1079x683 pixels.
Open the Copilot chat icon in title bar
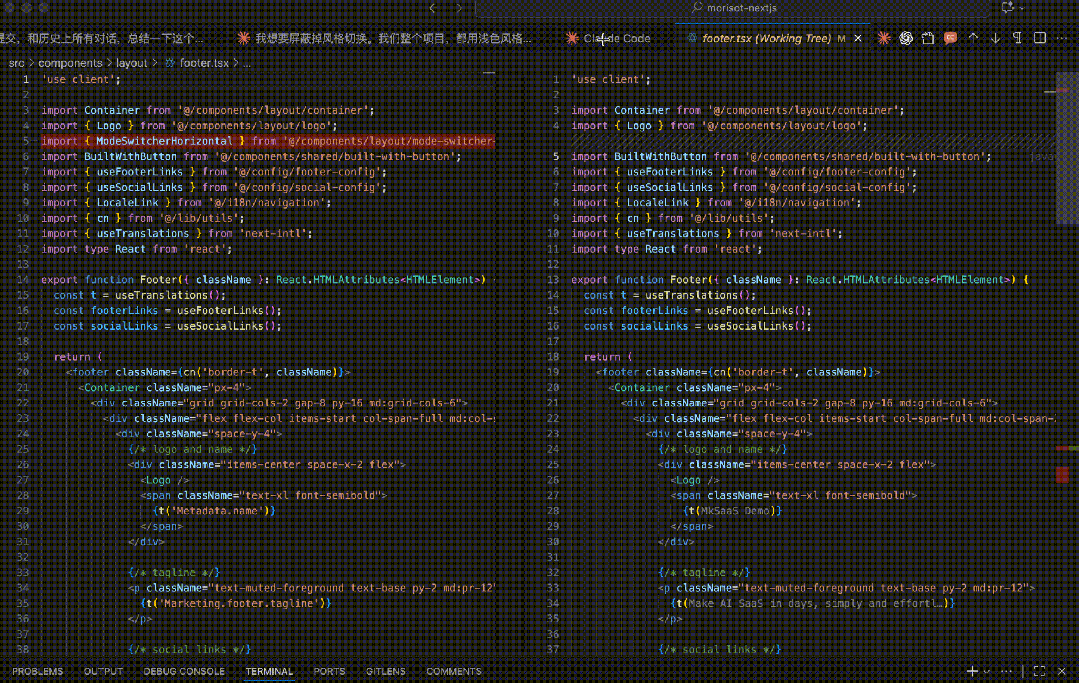click(1007, 8)
